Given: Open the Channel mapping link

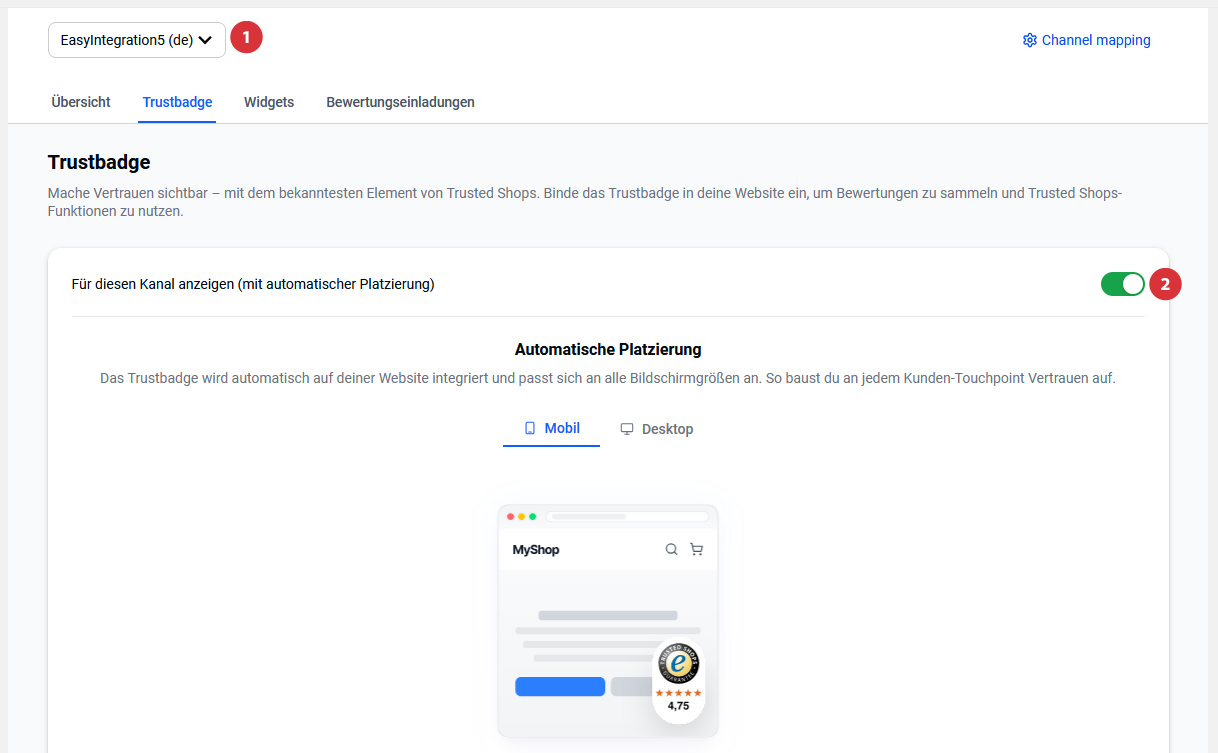Looking at the screenshot, I should tap(1095, 41).
